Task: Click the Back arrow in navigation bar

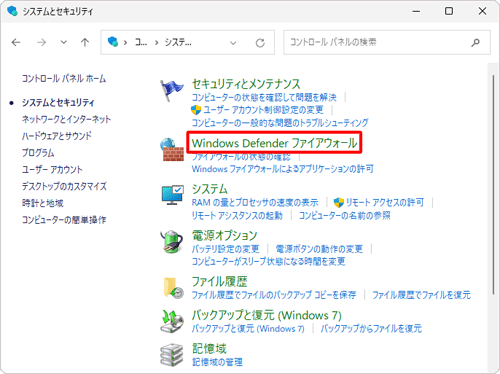Action: (16, 42)
